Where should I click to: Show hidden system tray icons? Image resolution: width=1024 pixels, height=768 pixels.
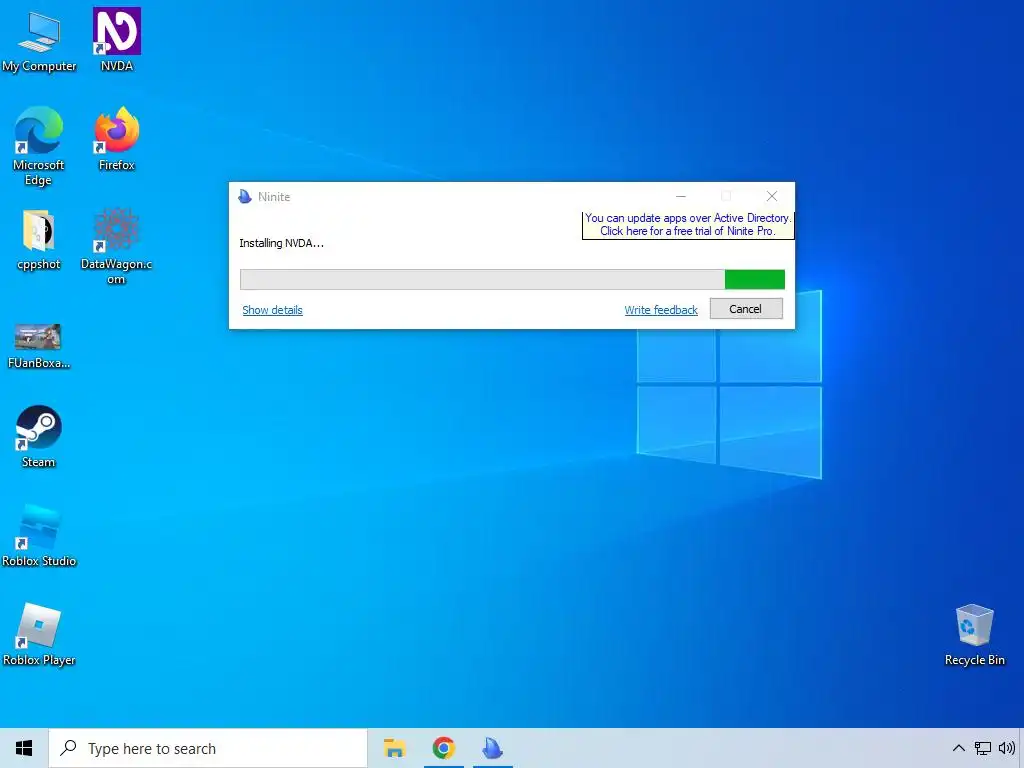(958, 748)
